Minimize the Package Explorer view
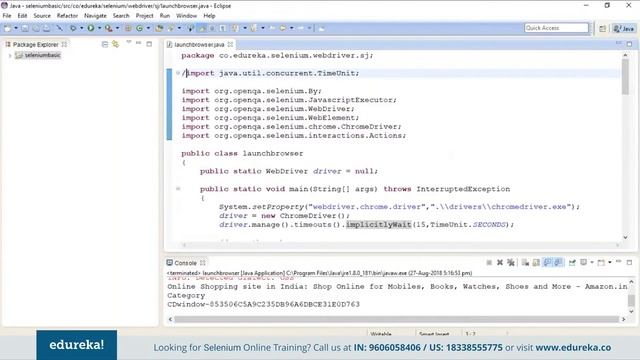 pos(139,43)
